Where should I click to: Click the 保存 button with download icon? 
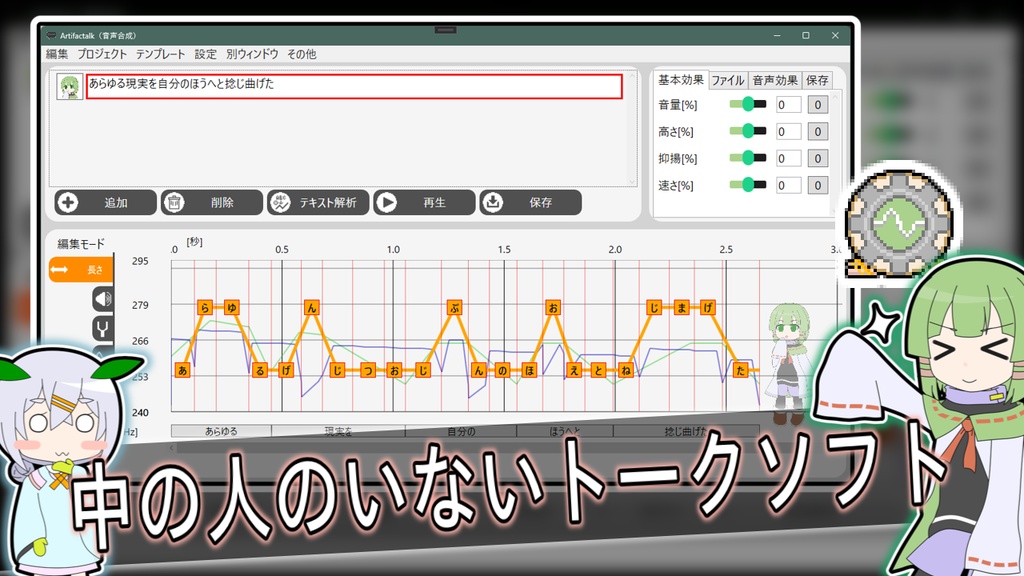pos(530,202)
